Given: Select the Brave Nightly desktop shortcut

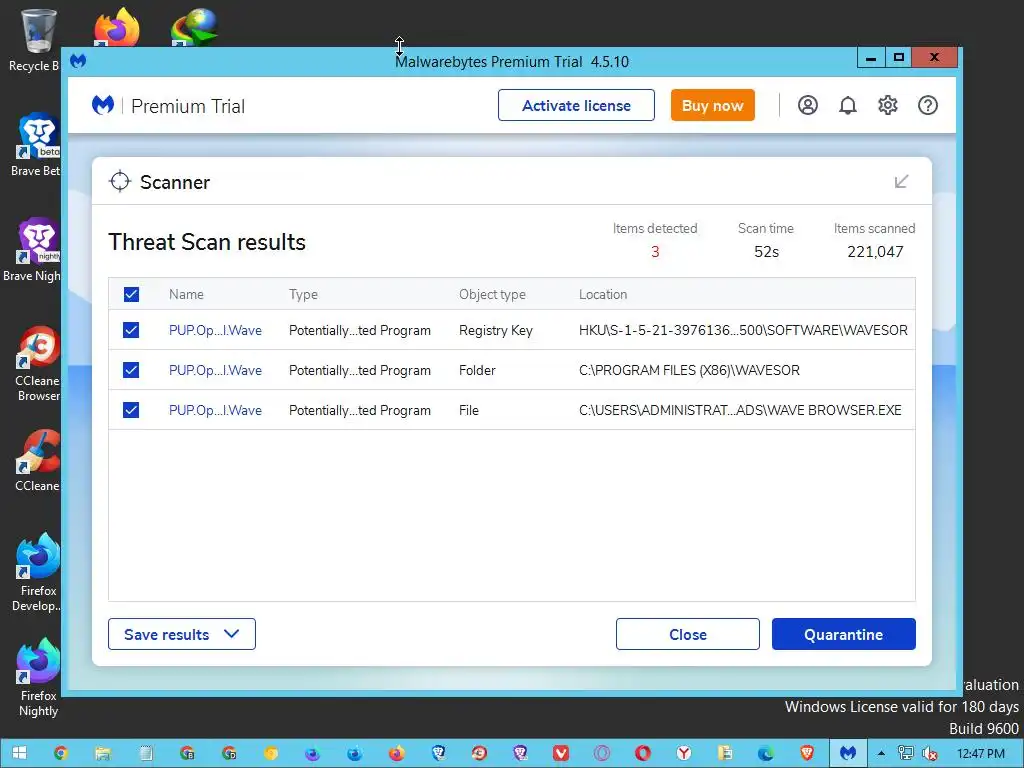Looking at the screenshot, I should pyautogui.click(x=36, y=250).
